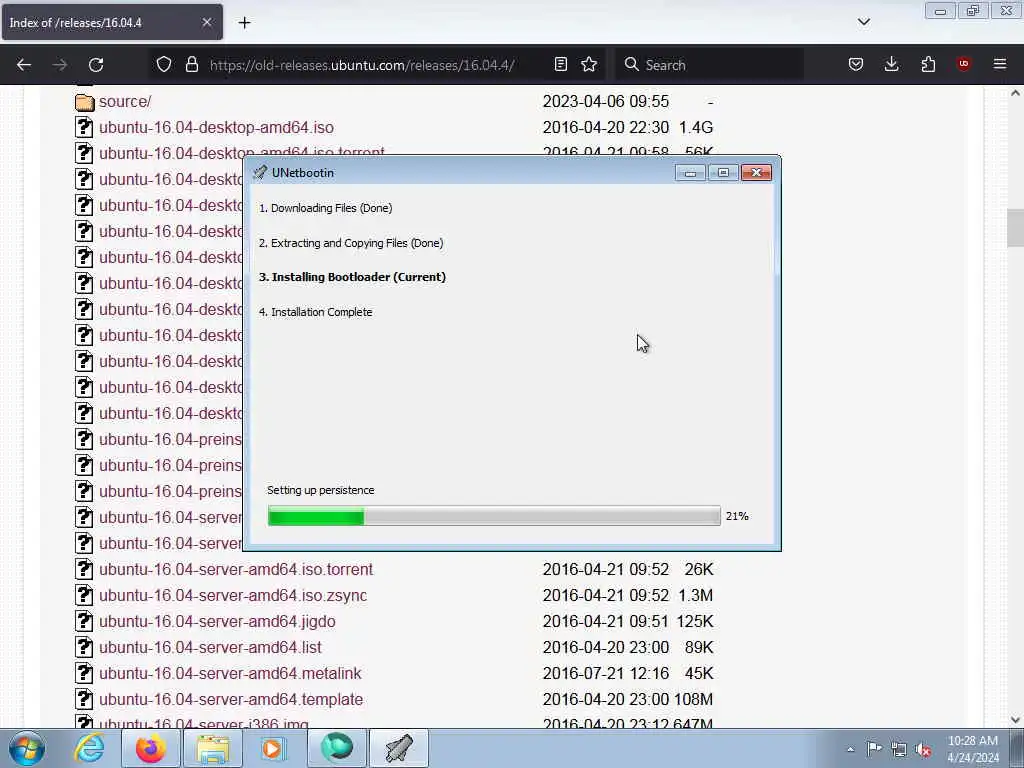
Task: Open ubuntu-16.04-server-amd64.list link
Action: tap(210, 647)
